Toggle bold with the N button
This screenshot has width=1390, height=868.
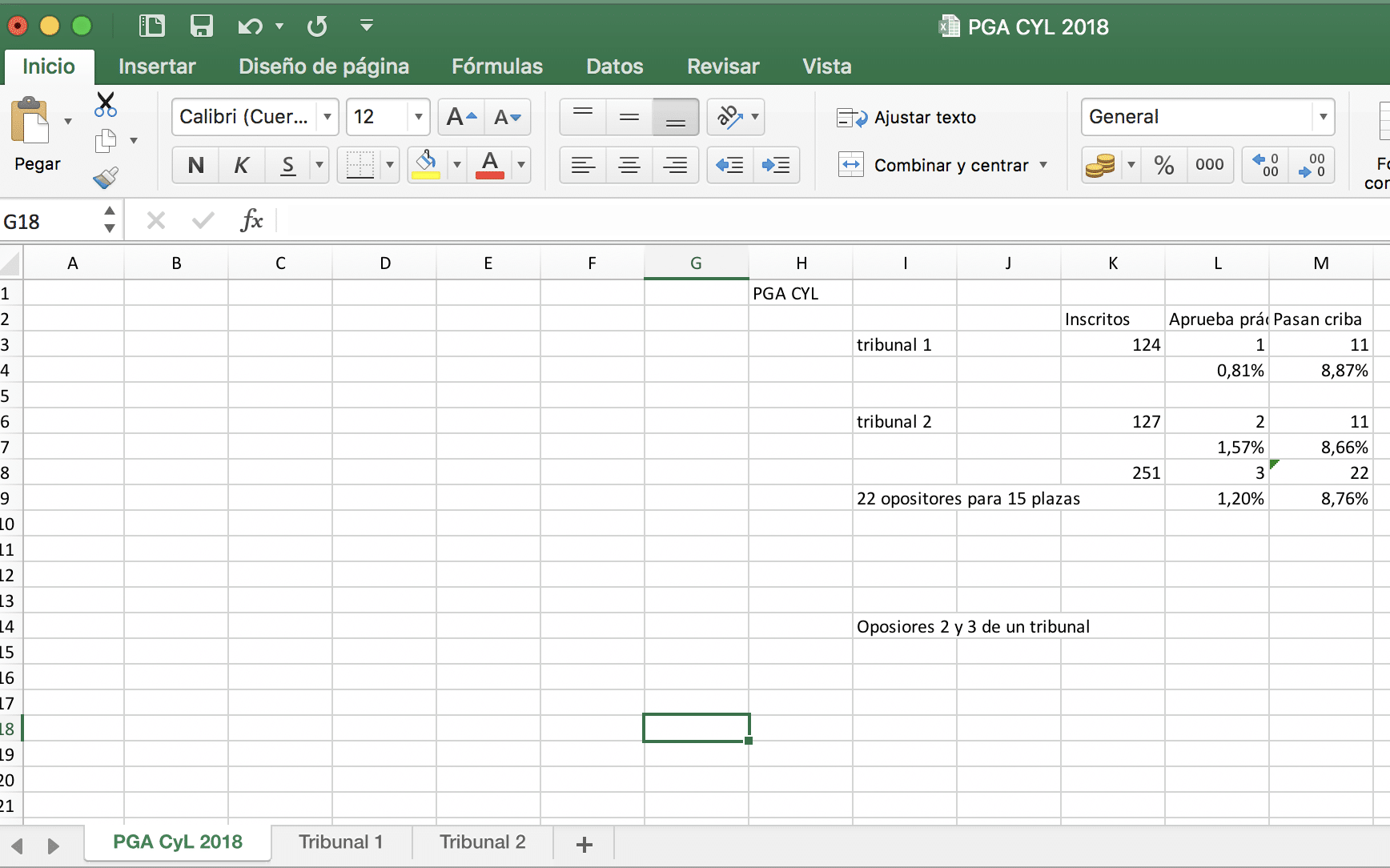[x=195, y=165]
